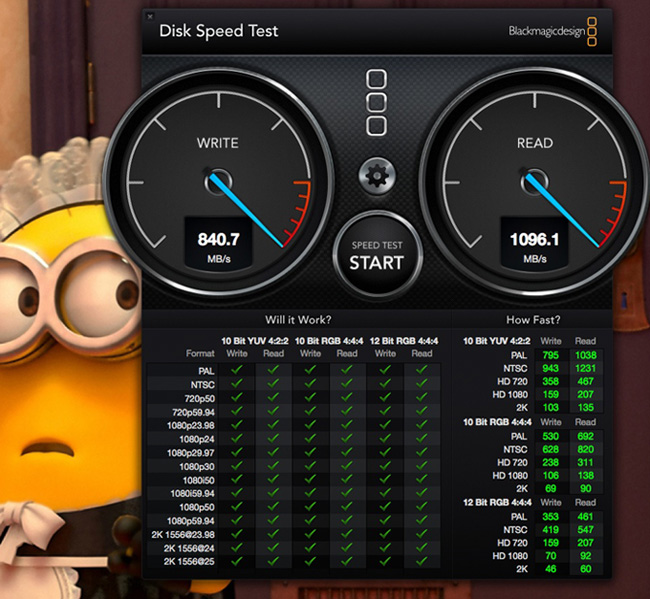Click the 720p59.94 format row label
The height and width of the screenshot is (599, 650).
(x=193, y=412)
